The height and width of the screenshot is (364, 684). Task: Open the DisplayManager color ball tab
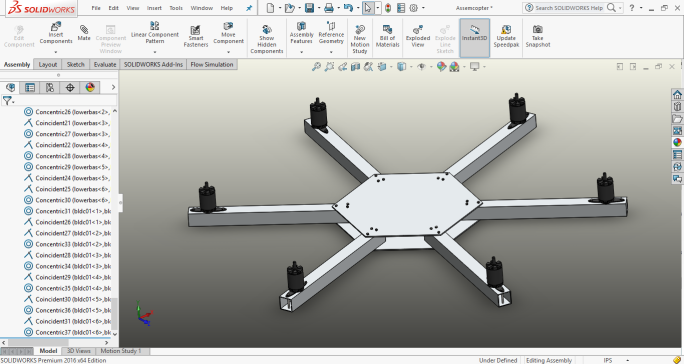[90, 87]
